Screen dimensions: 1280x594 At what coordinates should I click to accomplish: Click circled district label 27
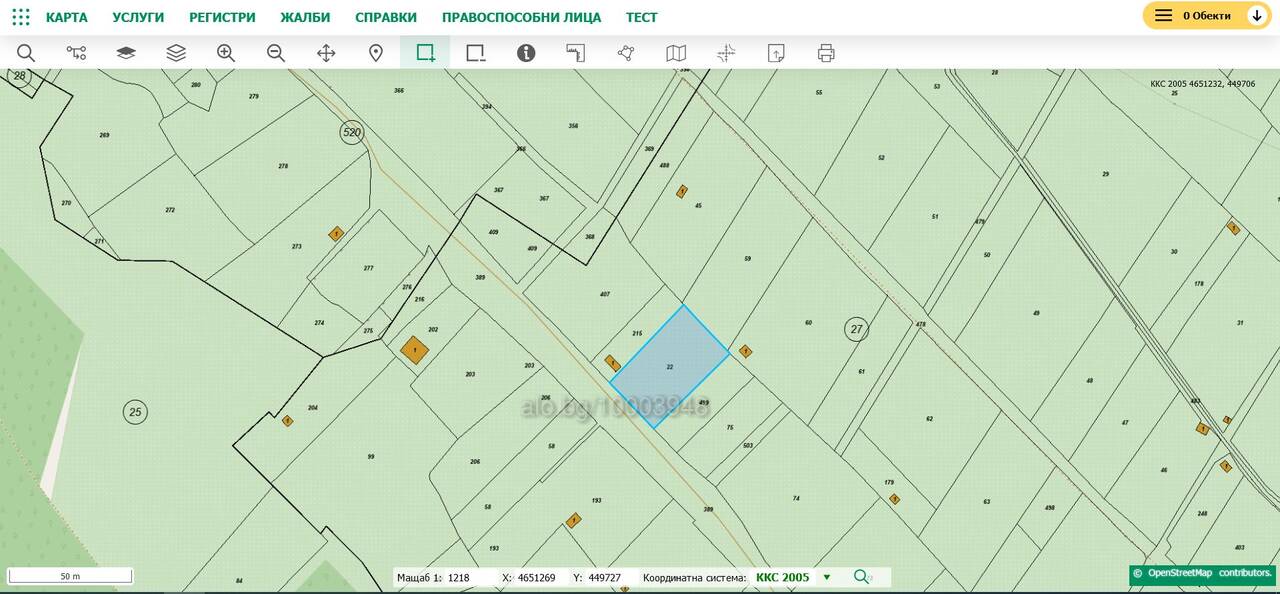856,329
